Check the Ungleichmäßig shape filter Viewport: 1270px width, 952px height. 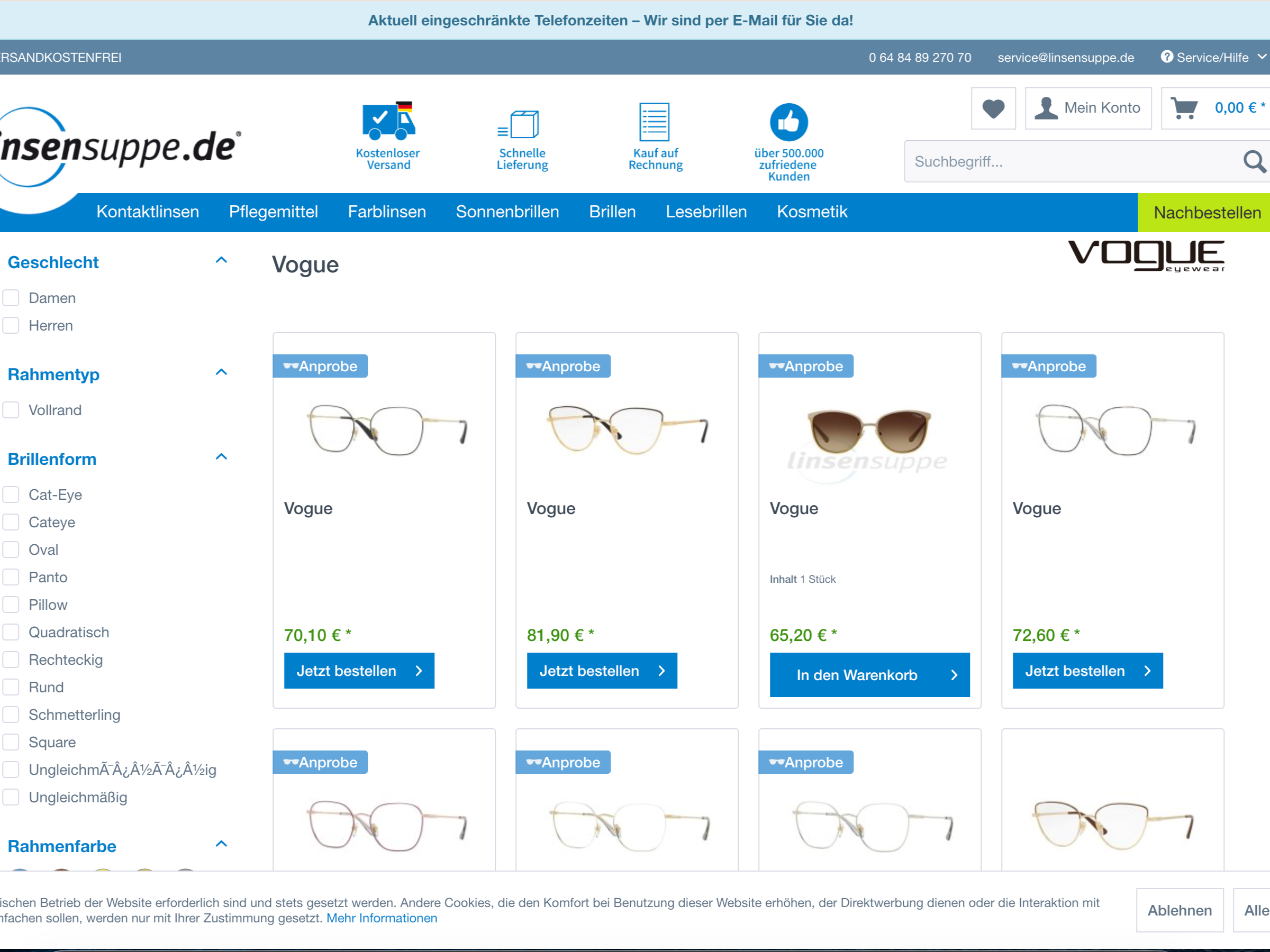point(11,797)
